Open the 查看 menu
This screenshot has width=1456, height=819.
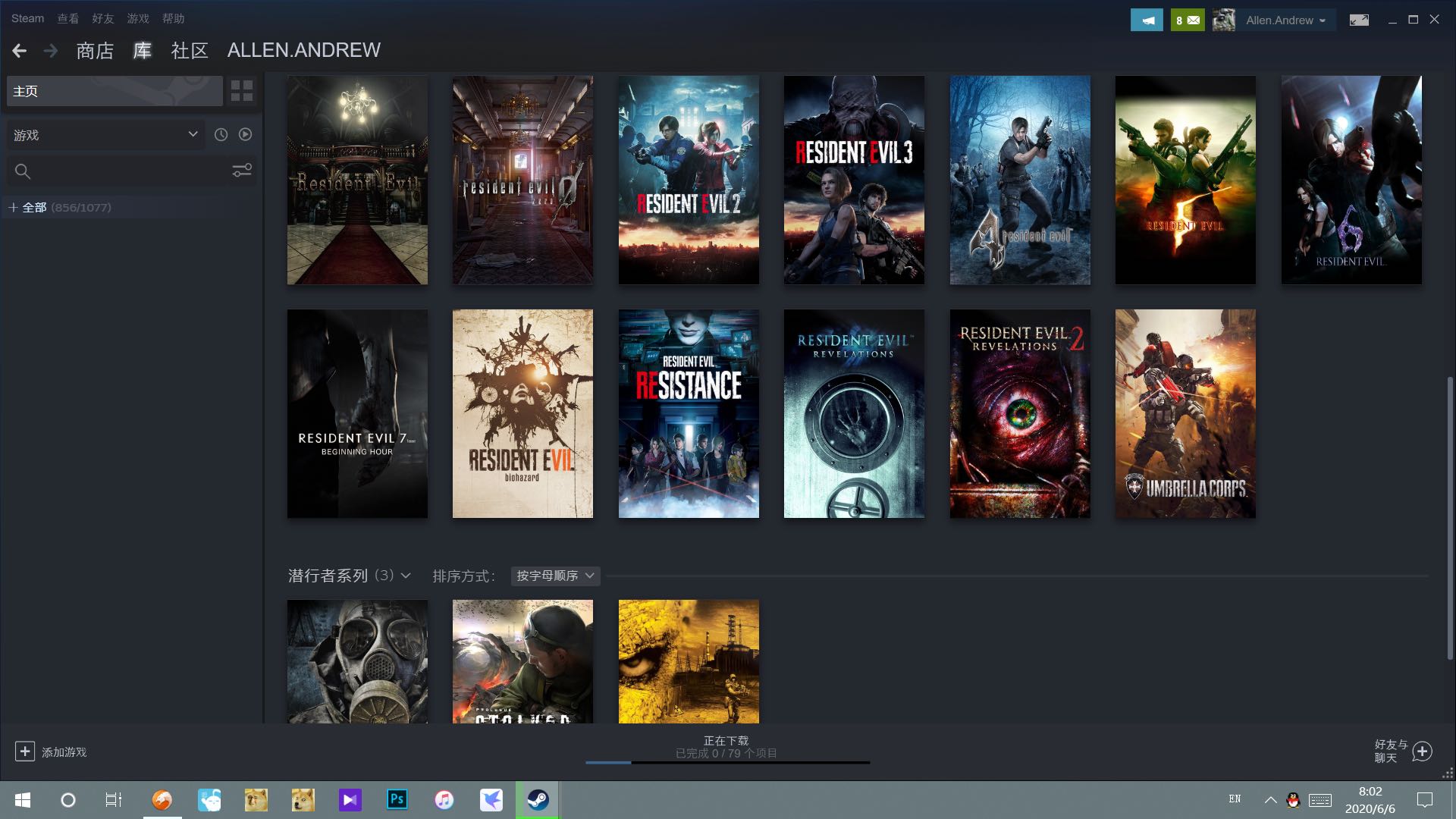tap(68, 18)
